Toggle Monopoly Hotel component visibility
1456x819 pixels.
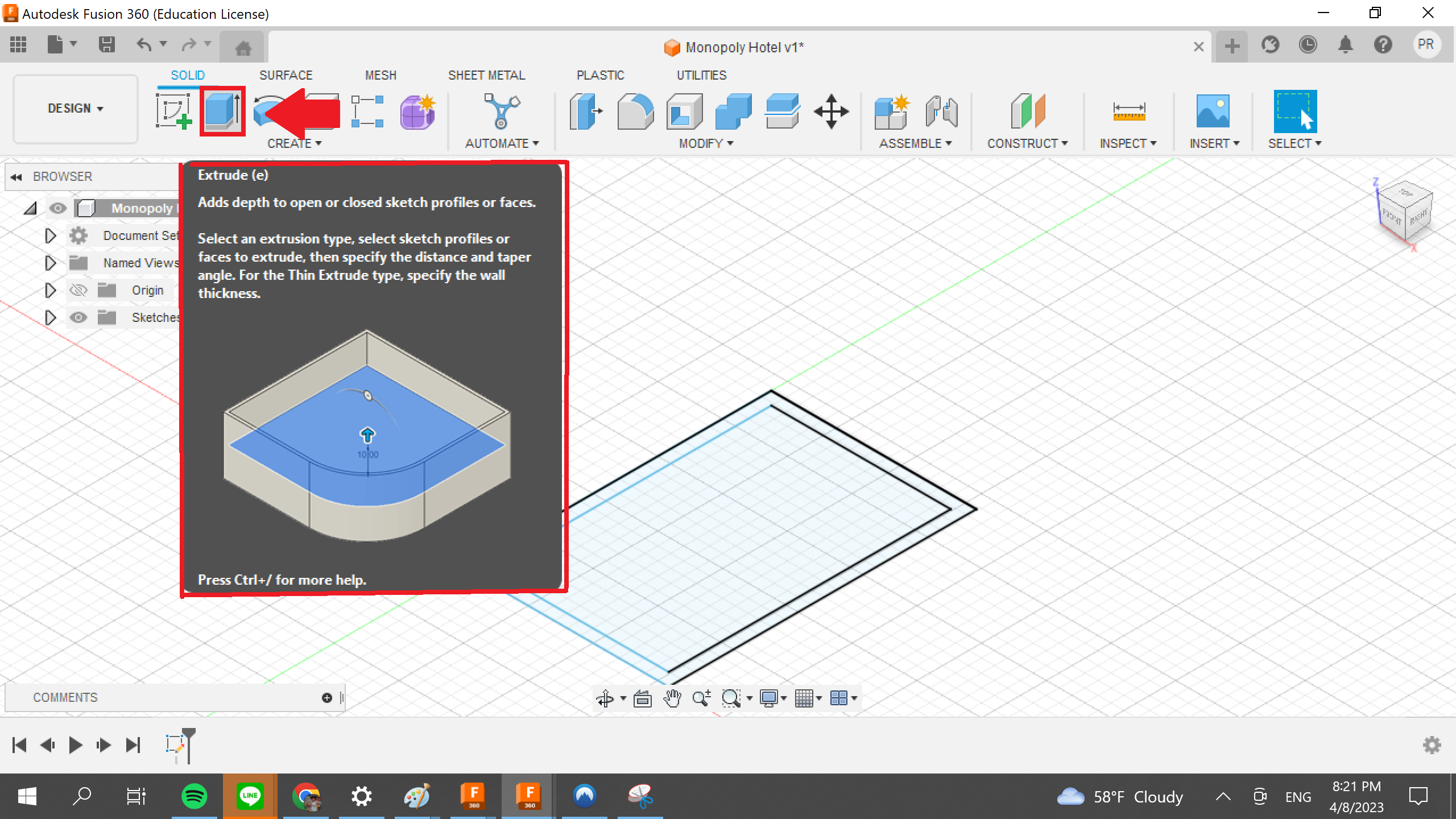(57, 207)
